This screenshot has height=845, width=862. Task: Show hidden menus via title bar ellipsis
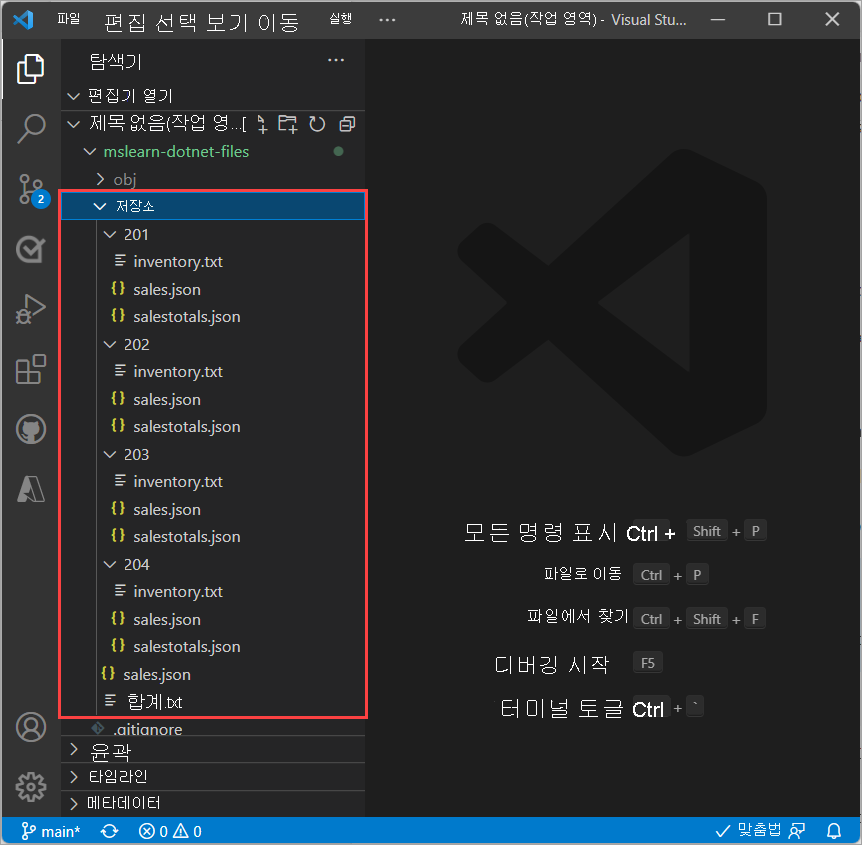[x=387, y=20]
